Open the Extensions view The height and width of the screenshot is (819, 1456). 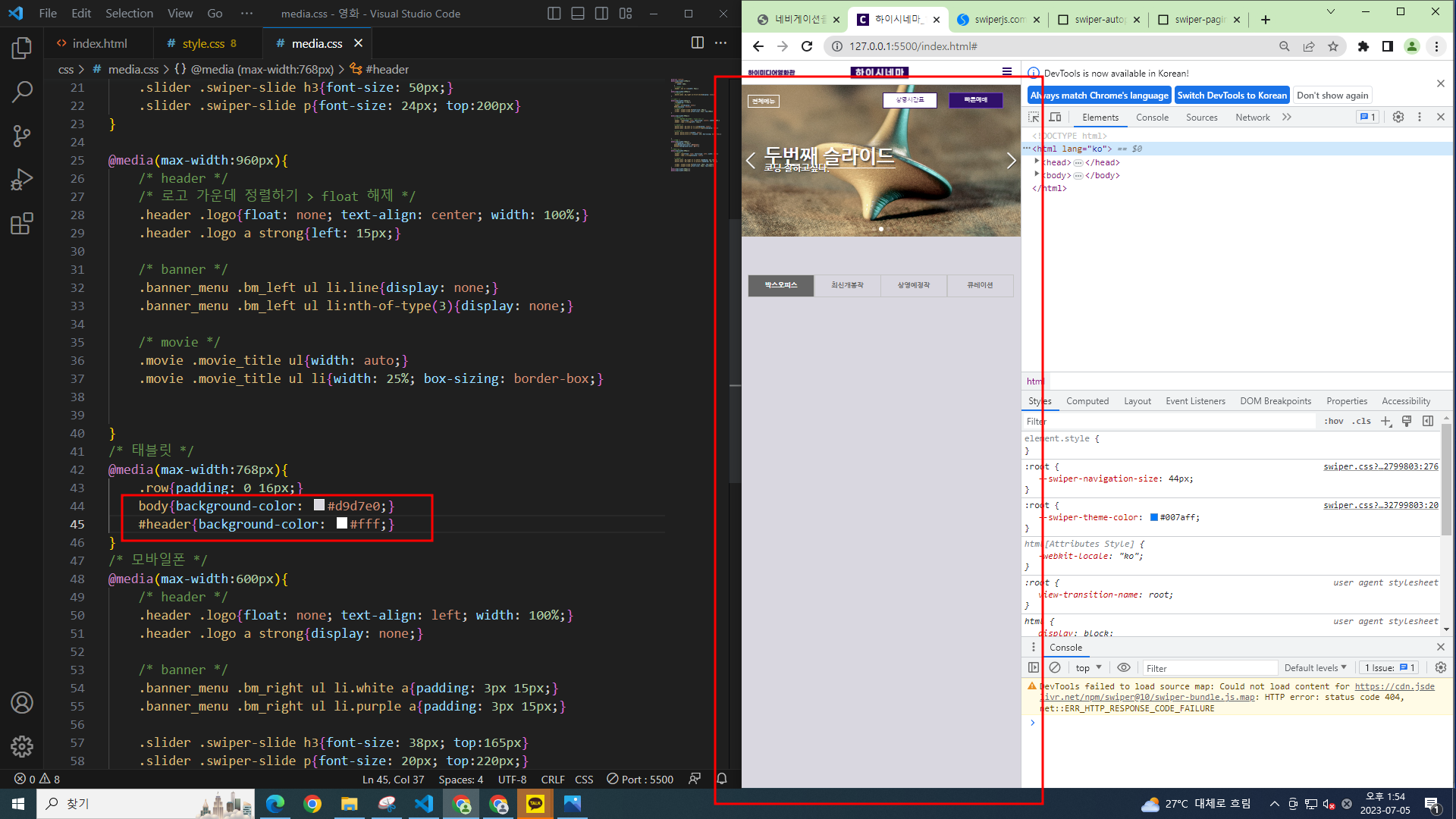[22, 224]
